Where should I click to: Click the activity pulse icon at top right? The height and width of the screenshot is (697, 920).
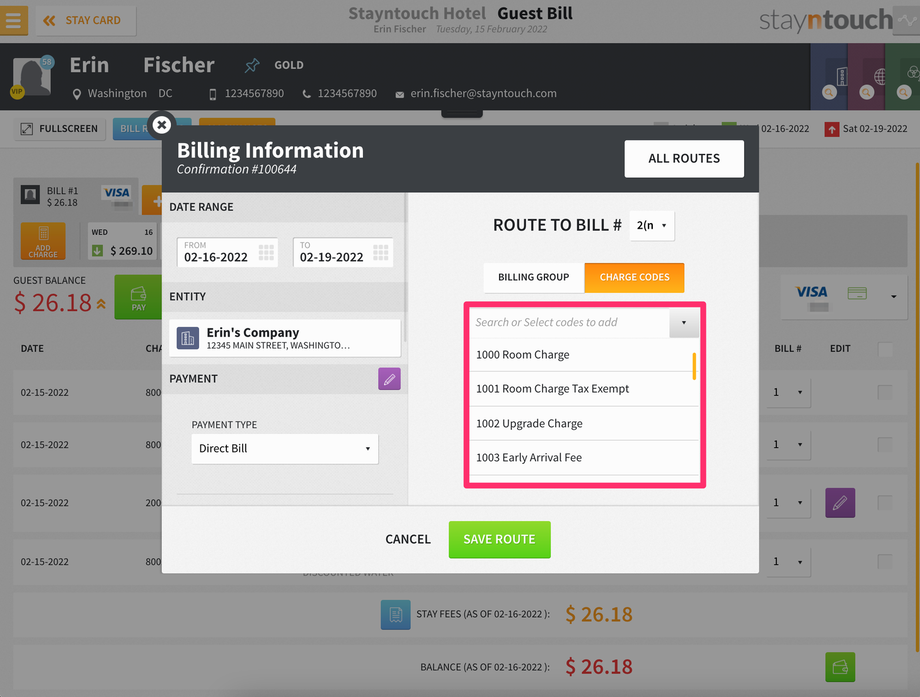tap(908, 21)
